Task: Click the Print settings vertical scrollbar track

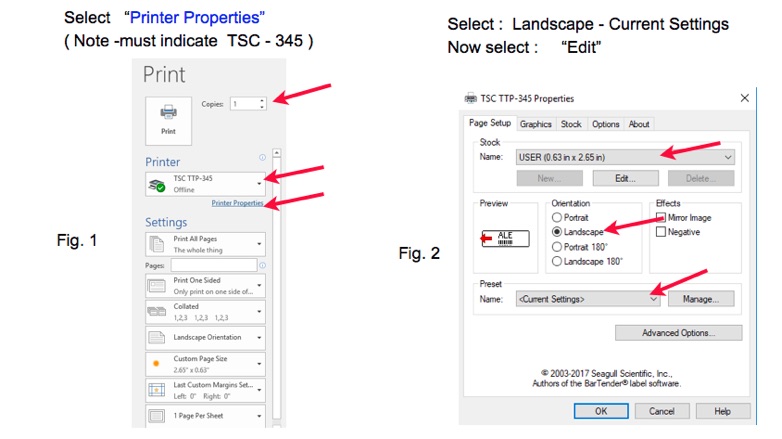Action: coord(277,289)
